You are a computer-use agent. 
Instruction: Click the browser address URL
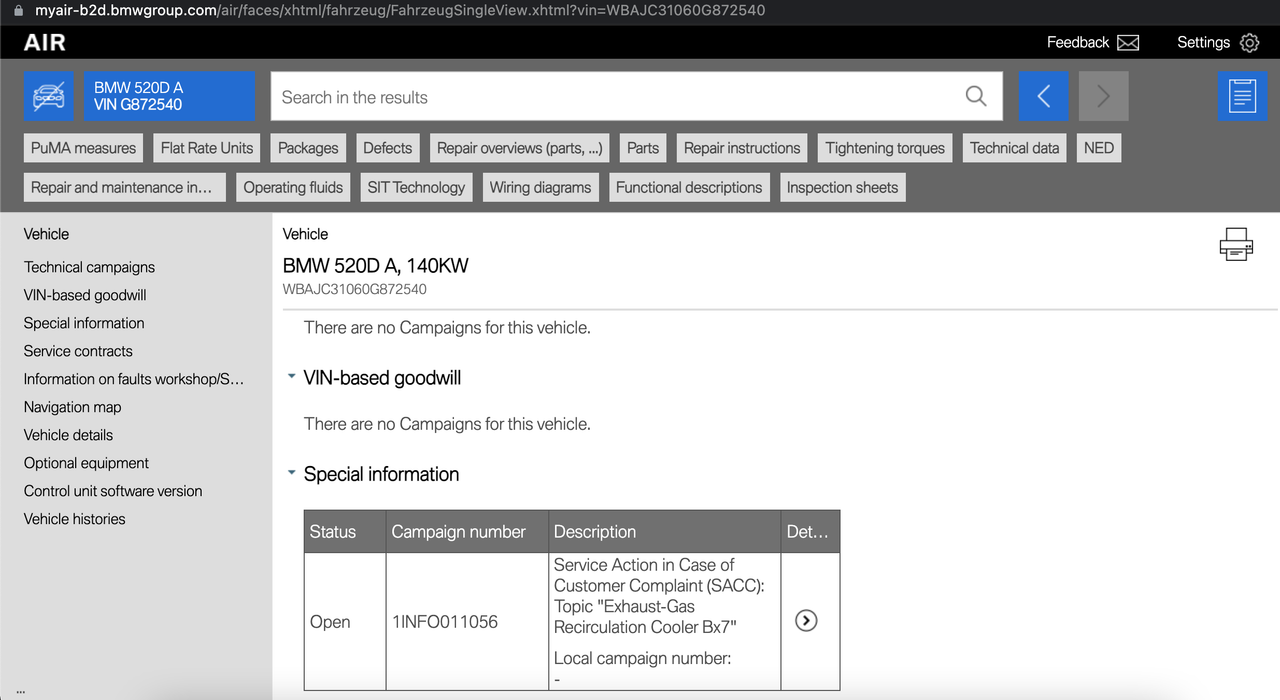[x=400, y=11]
